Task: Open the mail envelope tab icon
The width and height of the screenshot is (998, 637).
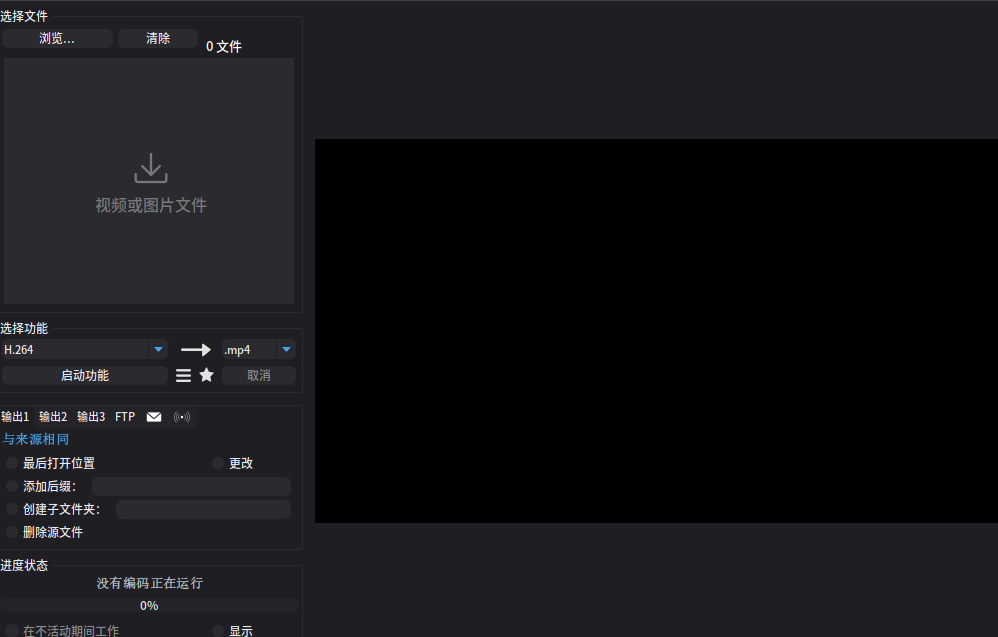Action: tap(154, 417)
